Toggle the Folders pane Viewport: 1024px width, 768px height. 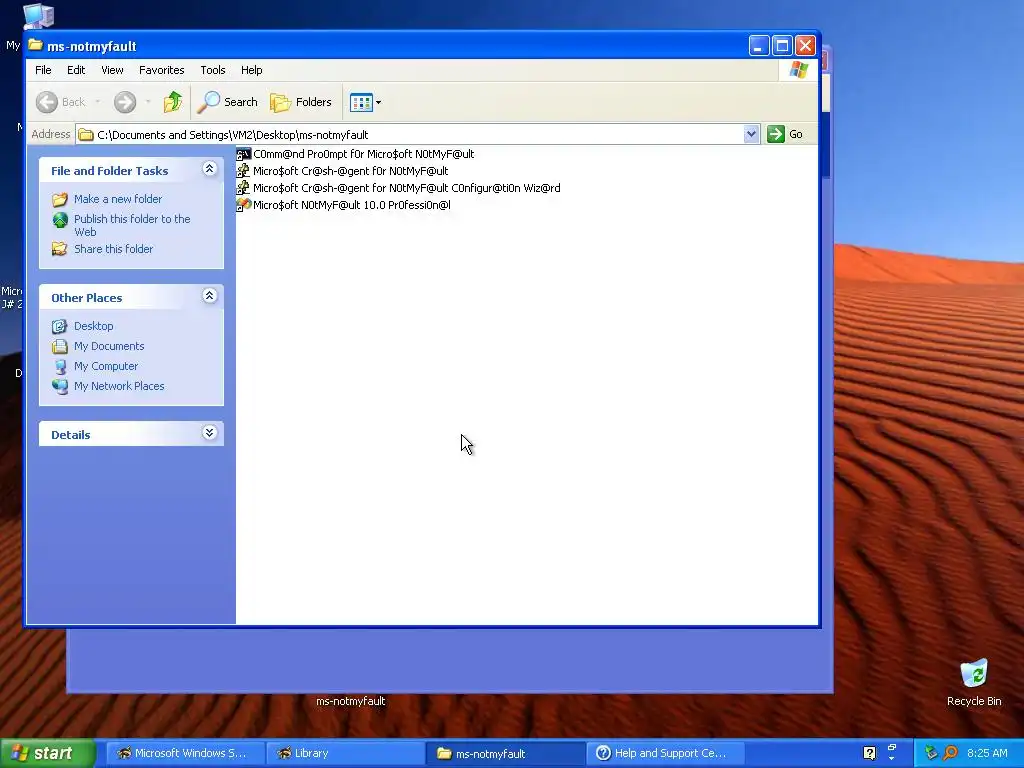point(301,102)
